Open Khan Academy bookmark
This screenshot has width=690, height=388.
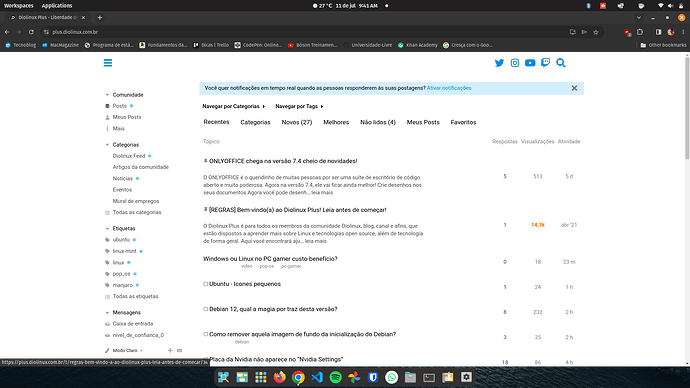click(418, 45)
